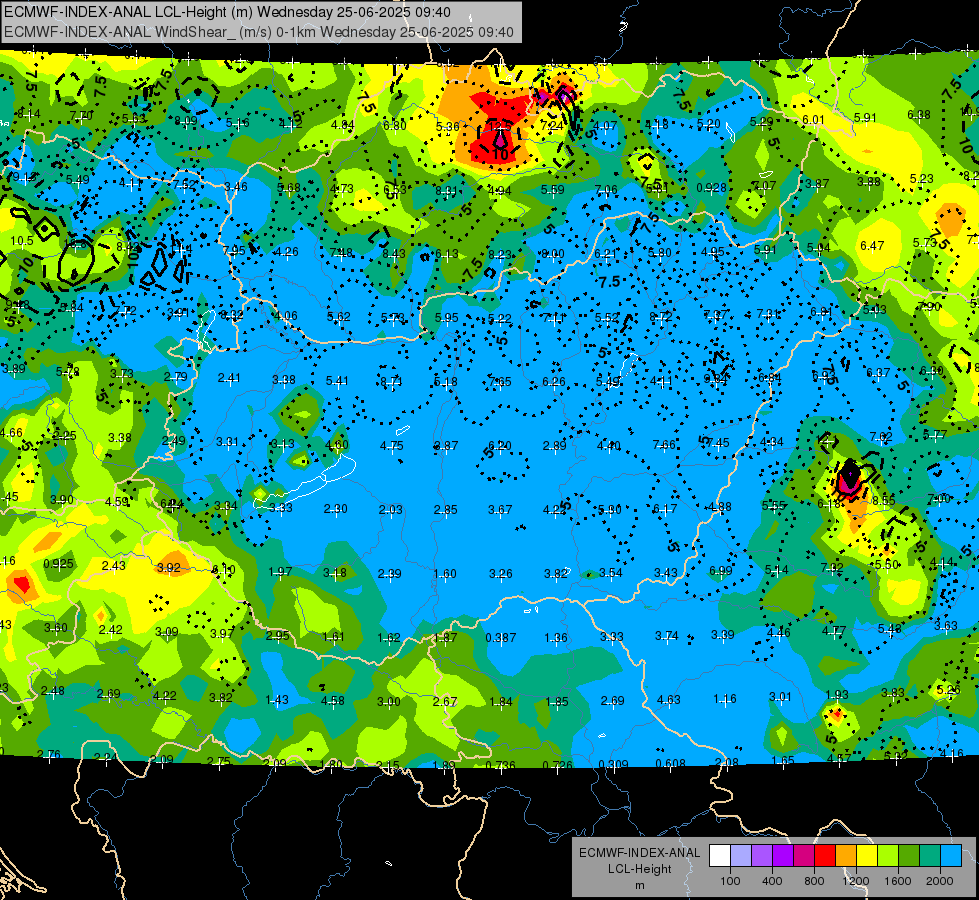
Task: Click the LCL-Height (m) title line
Action: coord(227,12)
